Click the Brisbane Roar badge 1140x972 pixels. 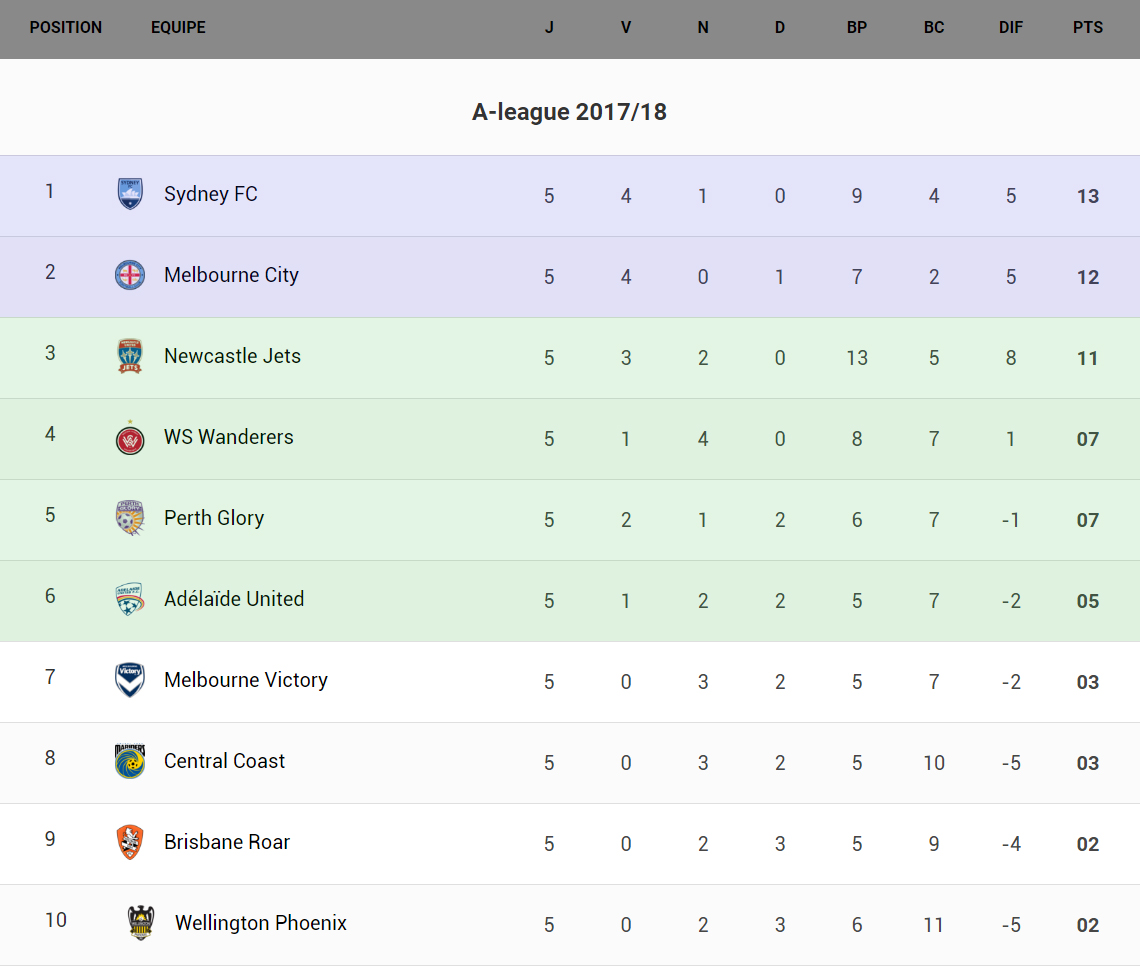point(130,842)
